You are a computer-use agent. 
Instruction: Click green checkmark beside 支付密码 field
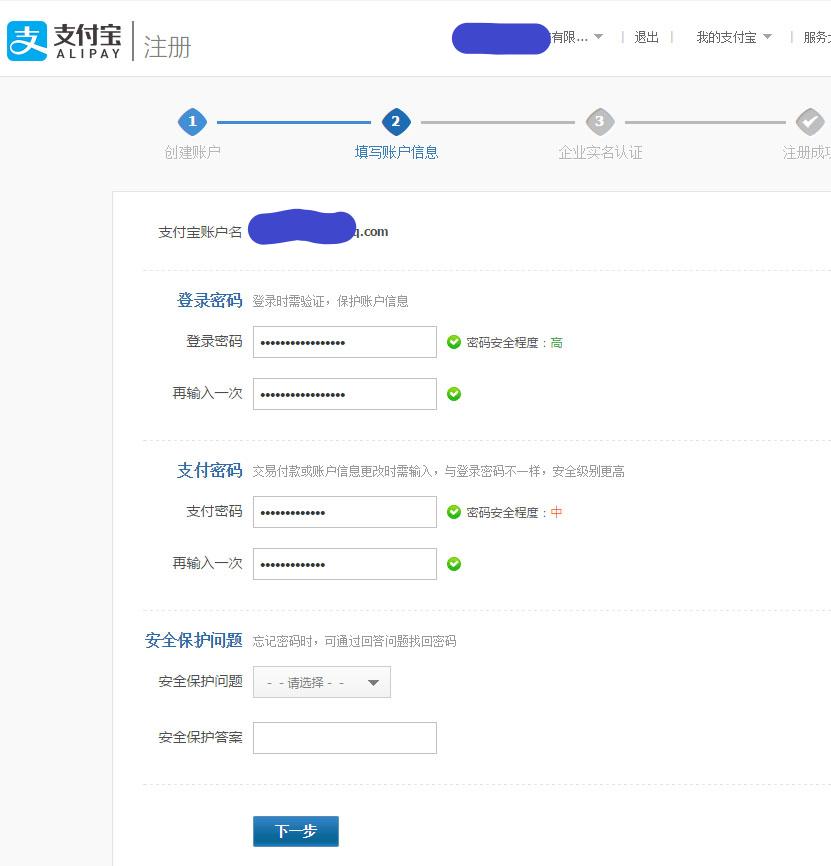coord(455,511)
